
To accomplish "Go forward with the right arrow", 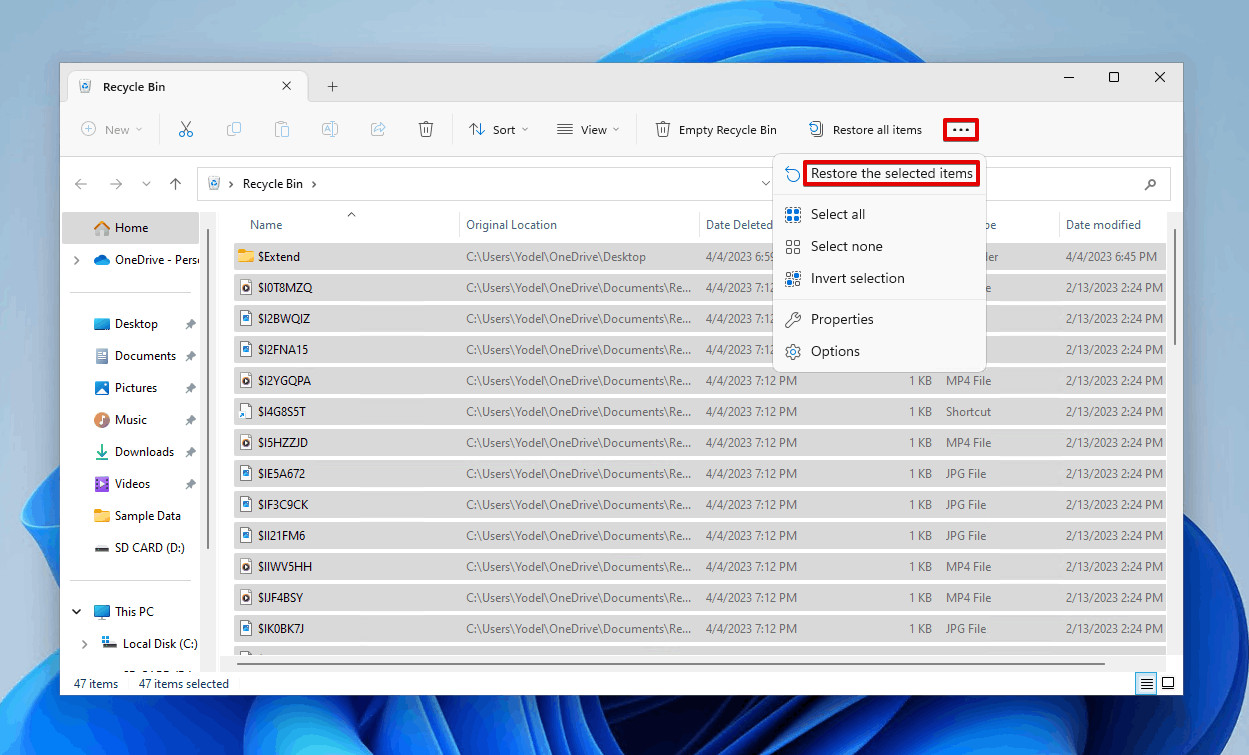I will 116,184.
